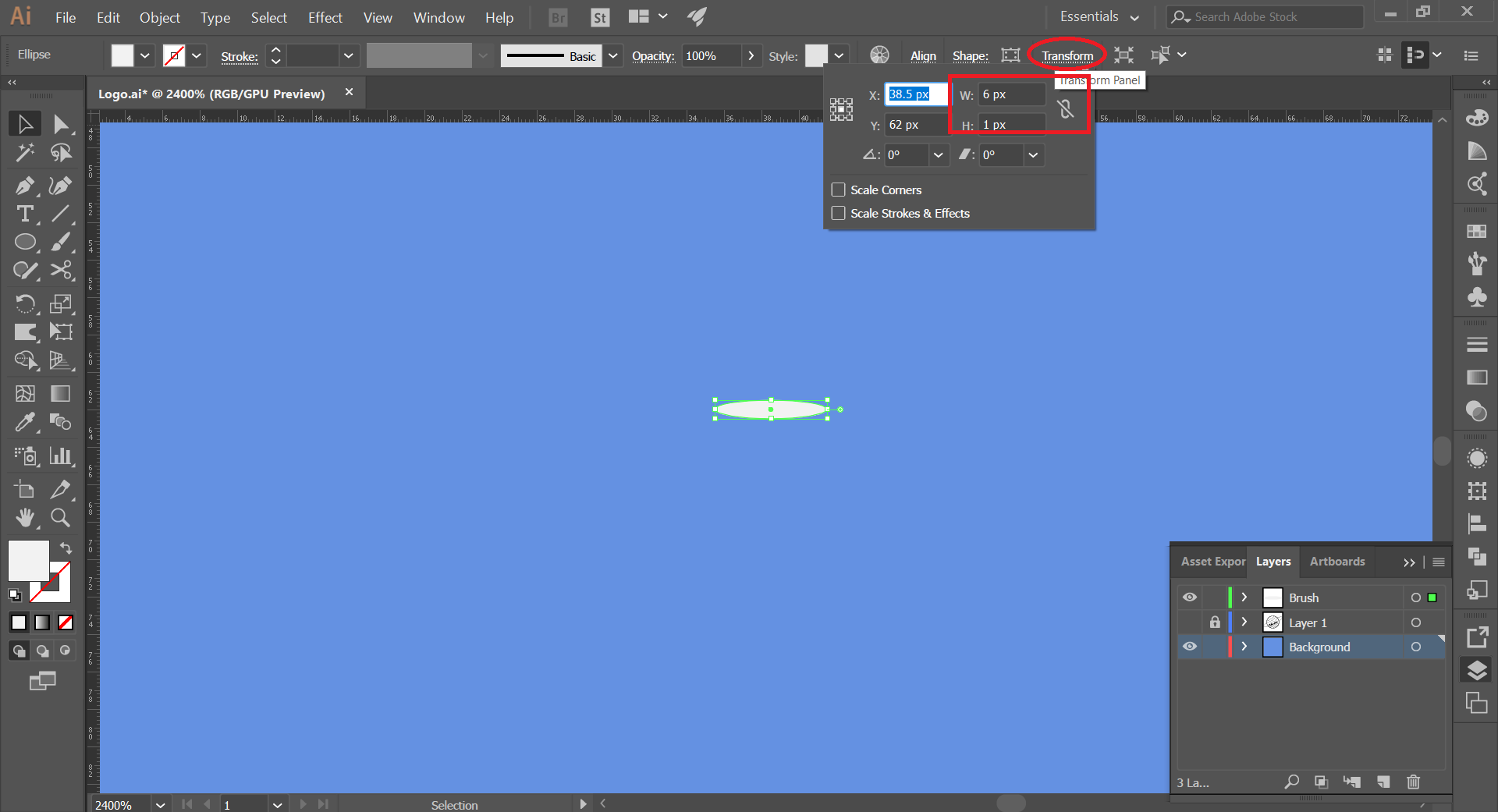Select the Scissors tool
The image size is (1498, 812).
point(61,271)
